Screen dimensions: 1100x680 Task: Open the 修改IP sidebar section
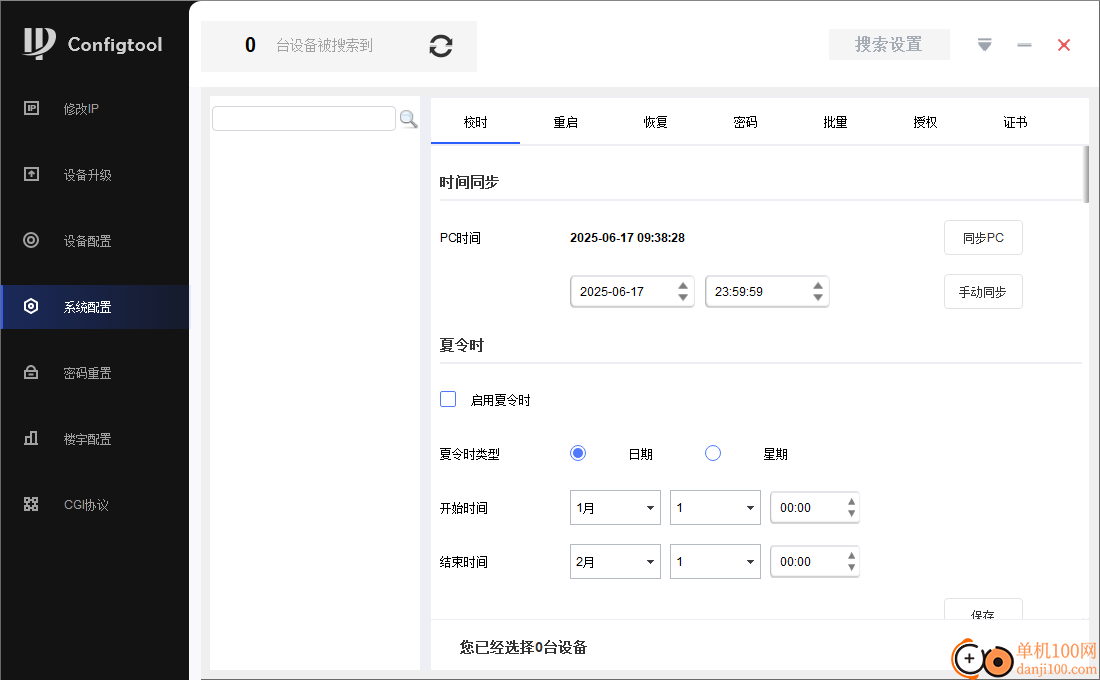pyautogui.click(x=95, y=109)
